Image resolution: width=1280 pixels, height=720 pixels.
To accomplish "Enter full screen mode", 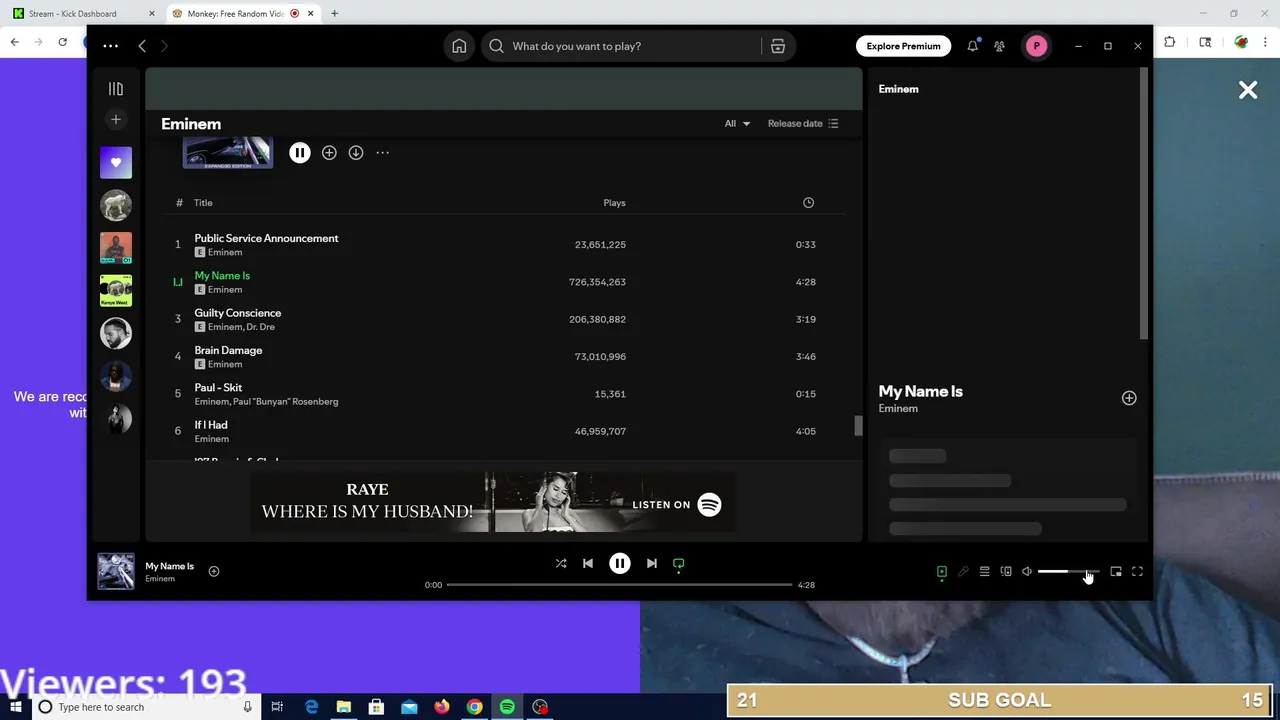I will [x=1137, y=571].
